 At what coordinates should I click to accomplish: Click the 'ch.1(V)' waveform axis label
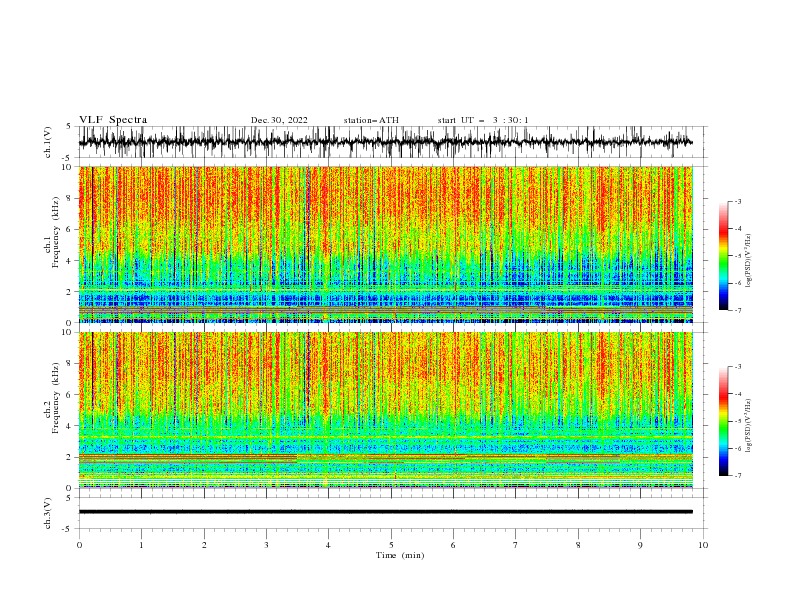[48, 142]
